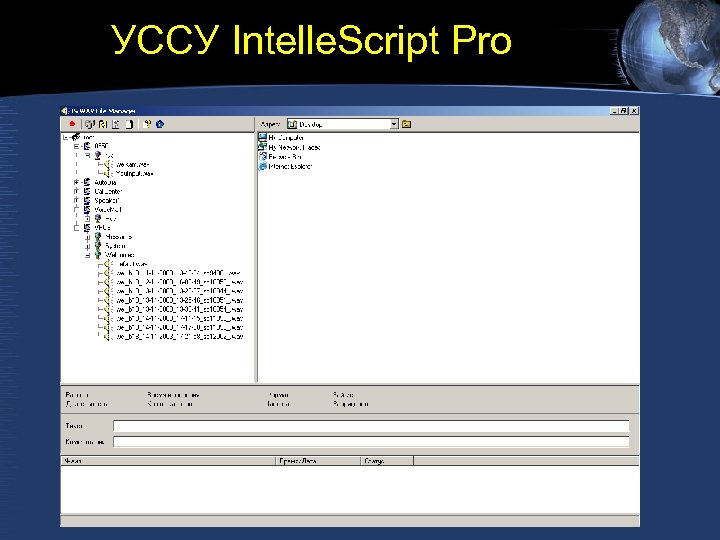This screenshot has width=720, height=540.
Task: Select the CallCenter tree item
Action: [108, 191]
